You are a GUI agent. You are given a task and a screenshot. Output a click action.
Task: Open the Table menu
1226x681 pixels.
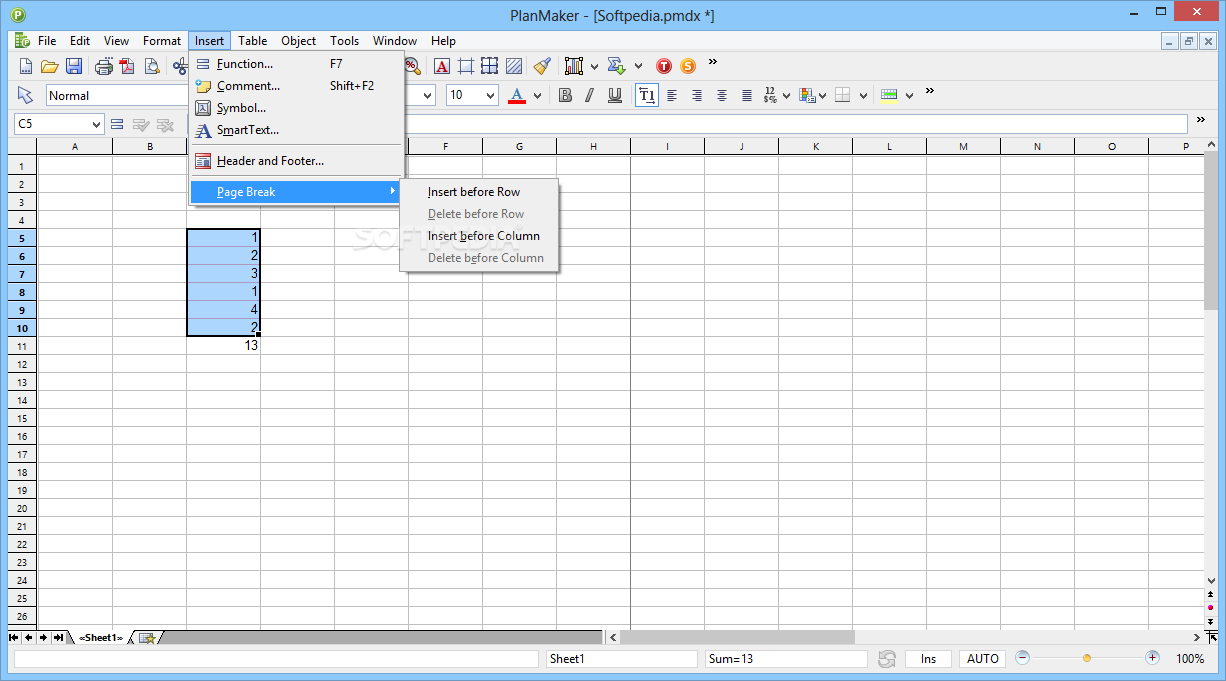(252, 41)
